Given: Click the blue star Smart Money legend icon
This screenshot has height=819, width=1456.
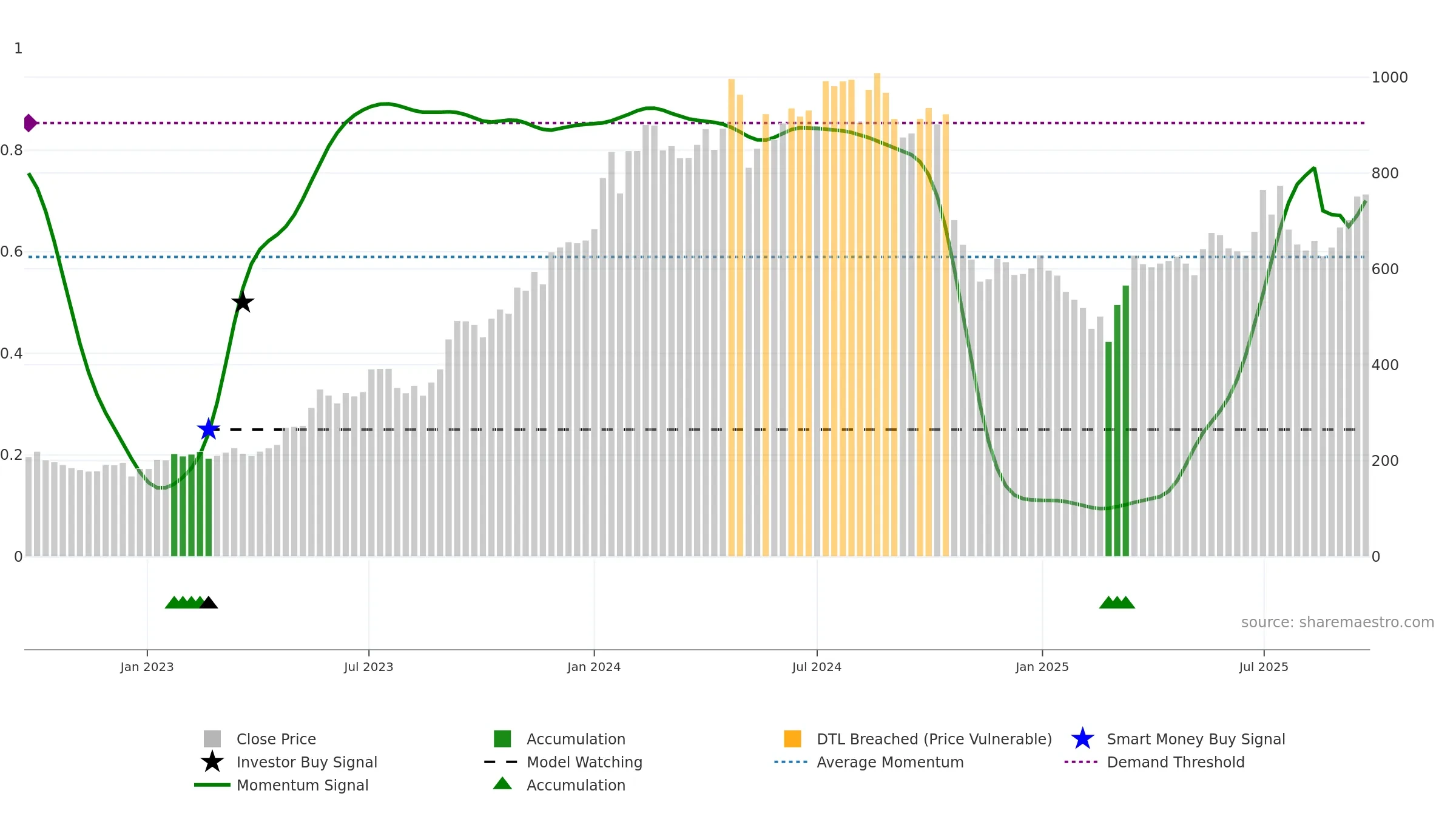Looking at the screenshot, I should pos(1082,739).
